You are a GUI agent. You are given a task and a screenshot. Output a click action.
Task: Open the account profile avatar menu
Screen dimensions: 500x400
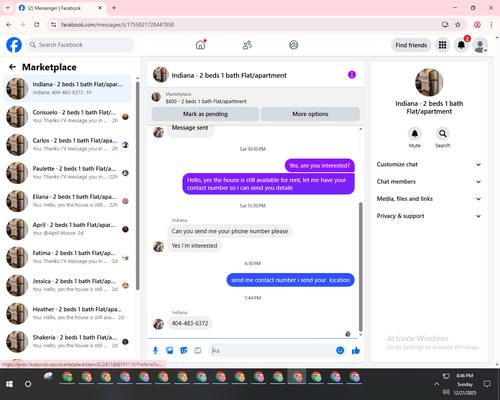480,45
